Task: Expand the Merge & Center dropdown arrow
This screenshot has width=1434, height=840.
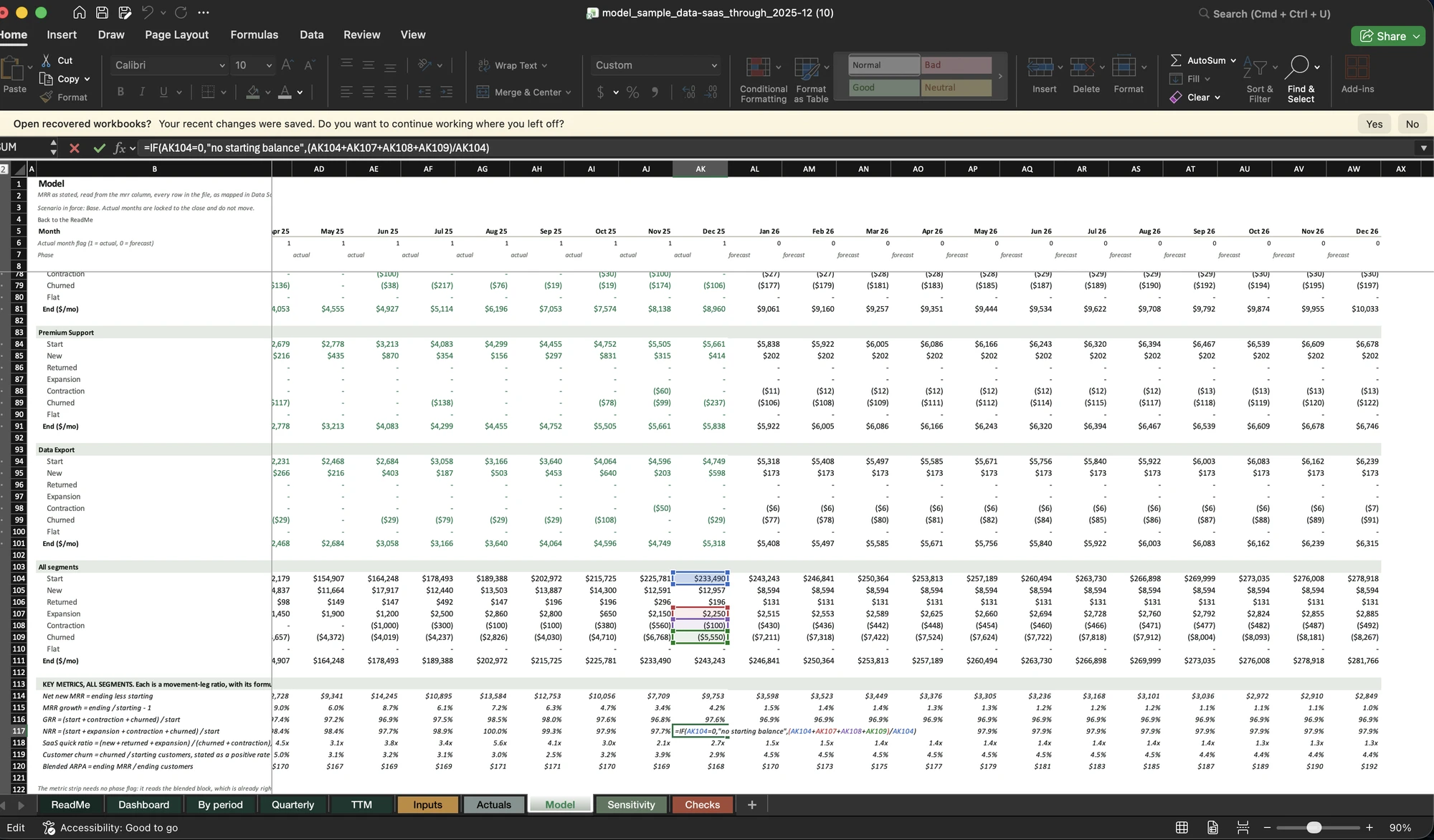Action: 569,92
